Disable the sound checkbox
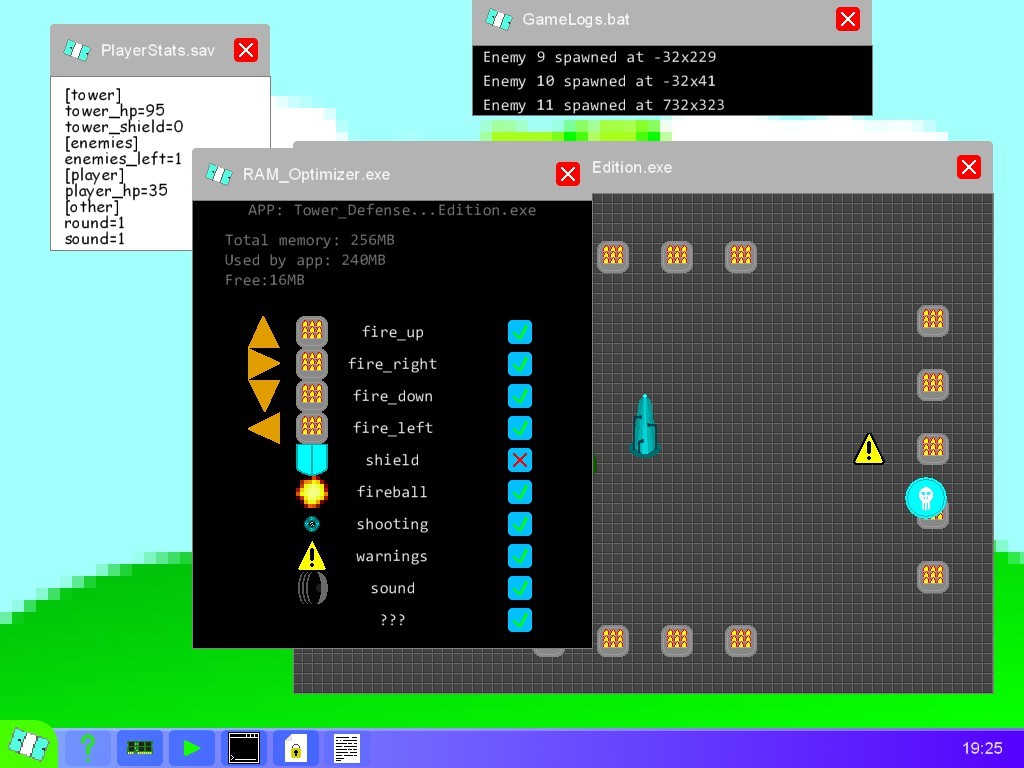 click(x=519, y=588)
